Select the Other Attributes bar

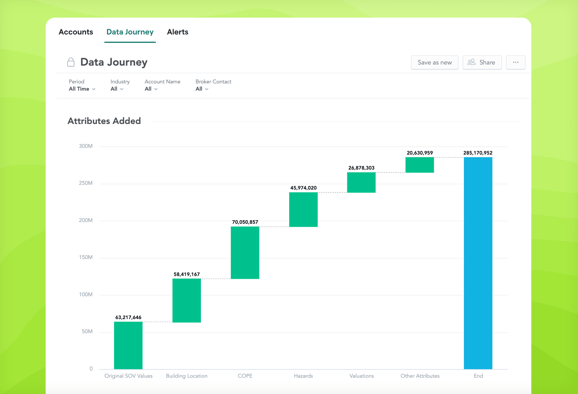(419, 165)
